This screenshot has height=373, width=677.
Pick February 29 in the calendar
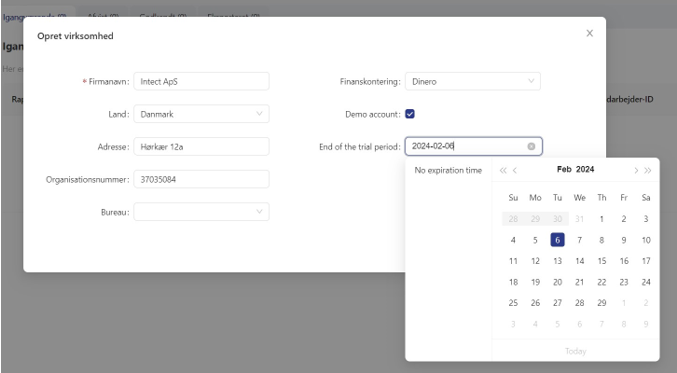coord(601,303)
